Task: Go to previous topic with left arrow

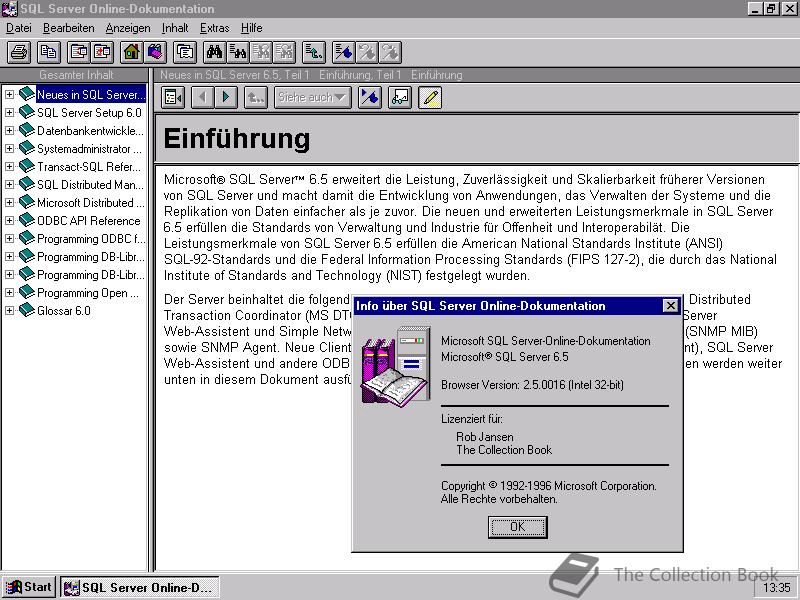Action: tap(203, 97)
